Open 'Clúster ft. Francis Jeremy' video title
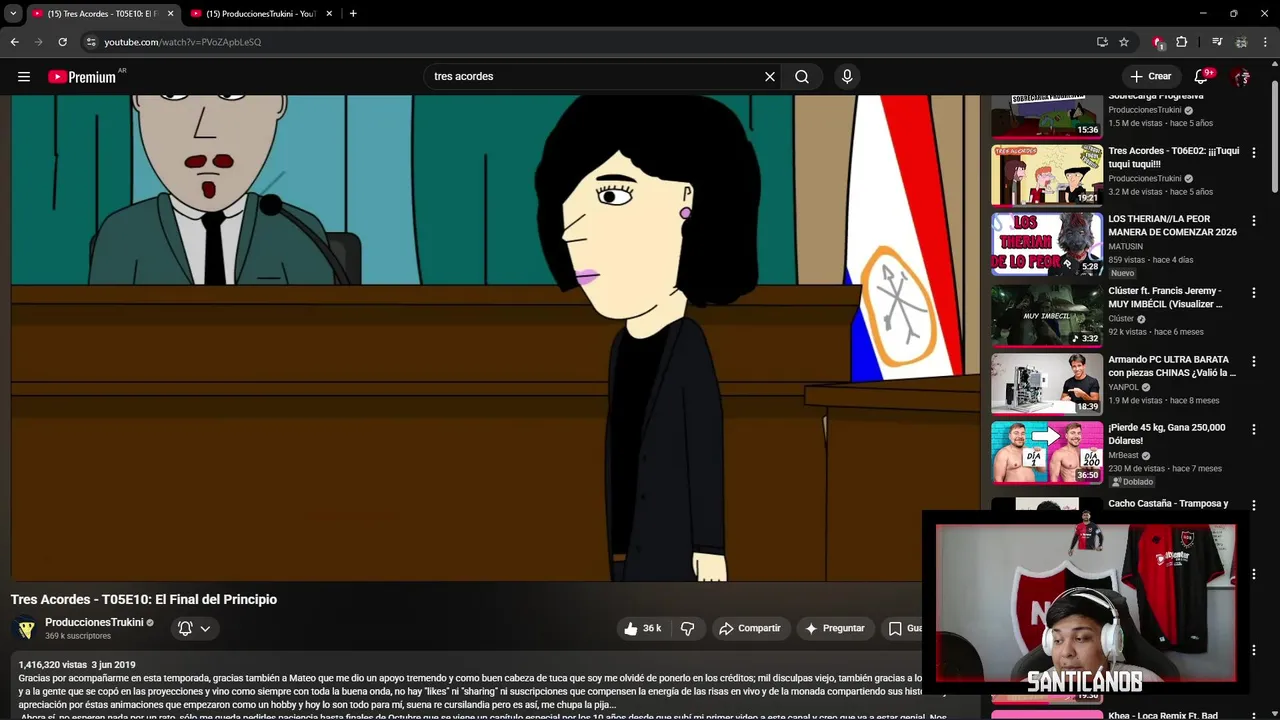 [1166, 297]
